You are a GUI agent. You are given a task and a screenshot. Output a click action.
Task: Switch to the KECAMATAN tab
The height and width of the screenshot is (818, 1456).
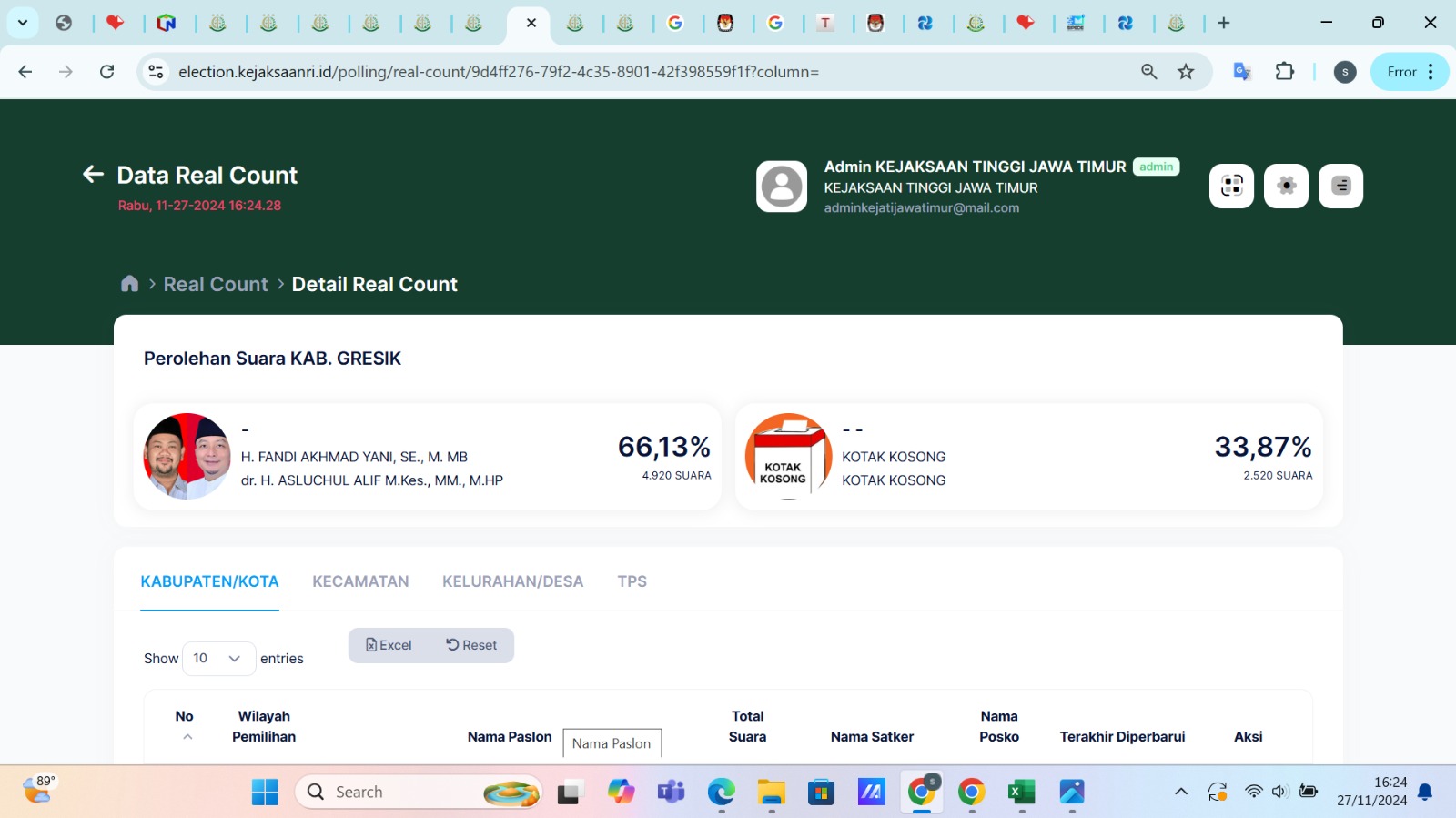tap(360, 581)
